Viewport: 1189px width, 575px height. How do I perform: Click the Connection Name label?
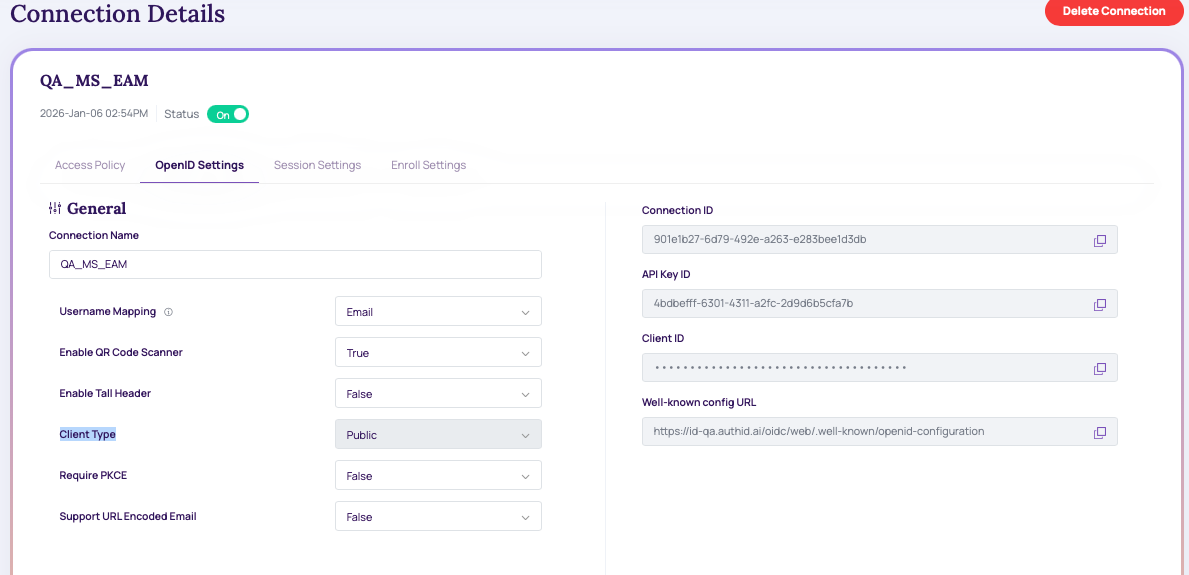(x=94, y=235)
